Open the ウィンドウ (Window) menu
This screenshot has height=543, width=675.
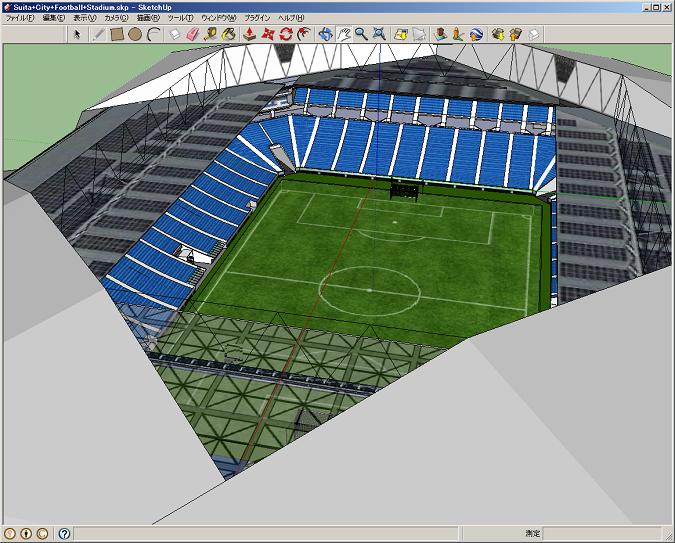tap(219, 18)
